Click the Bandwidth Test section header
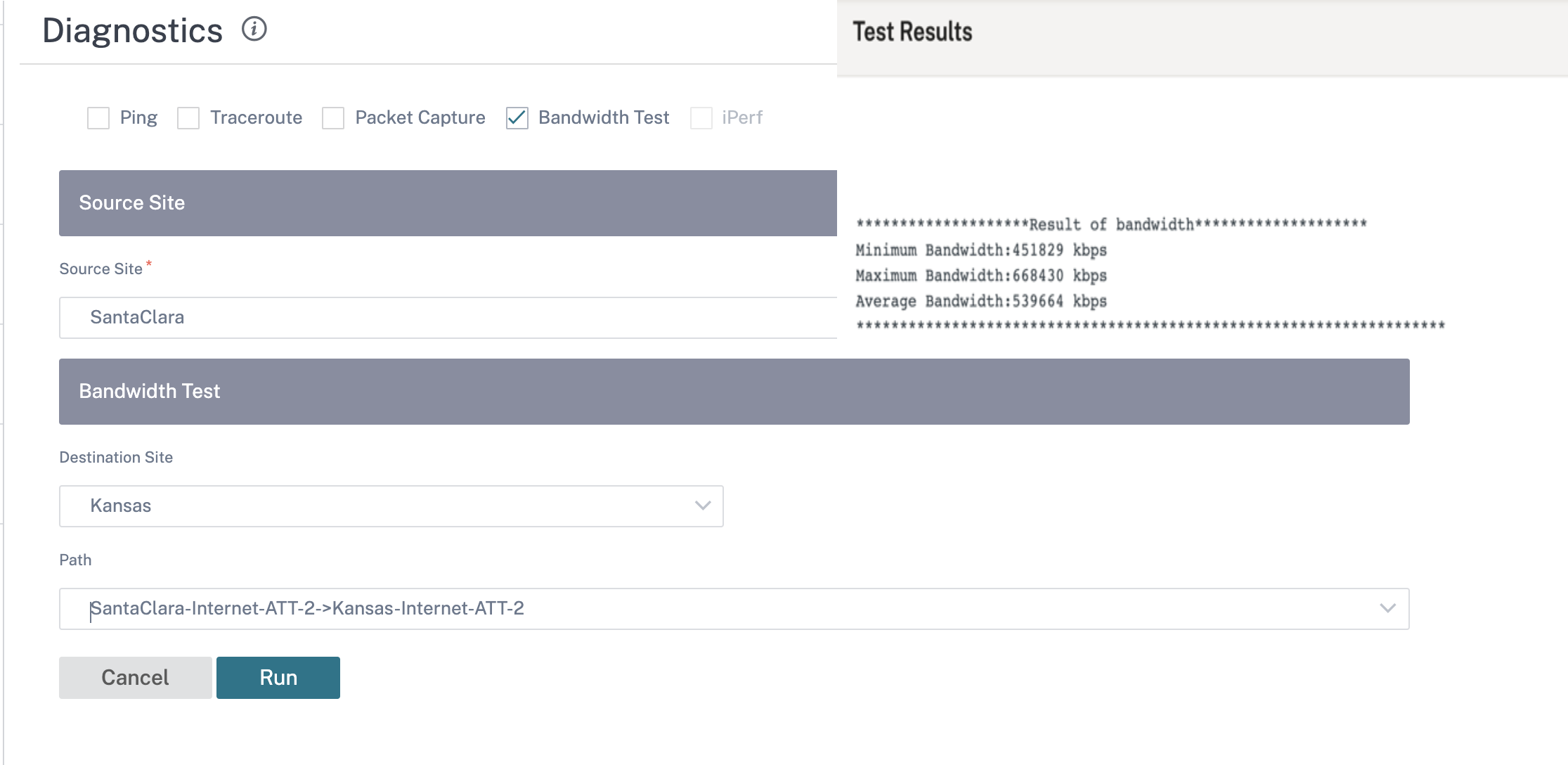Screen dimensions: 1568x765 734,392
